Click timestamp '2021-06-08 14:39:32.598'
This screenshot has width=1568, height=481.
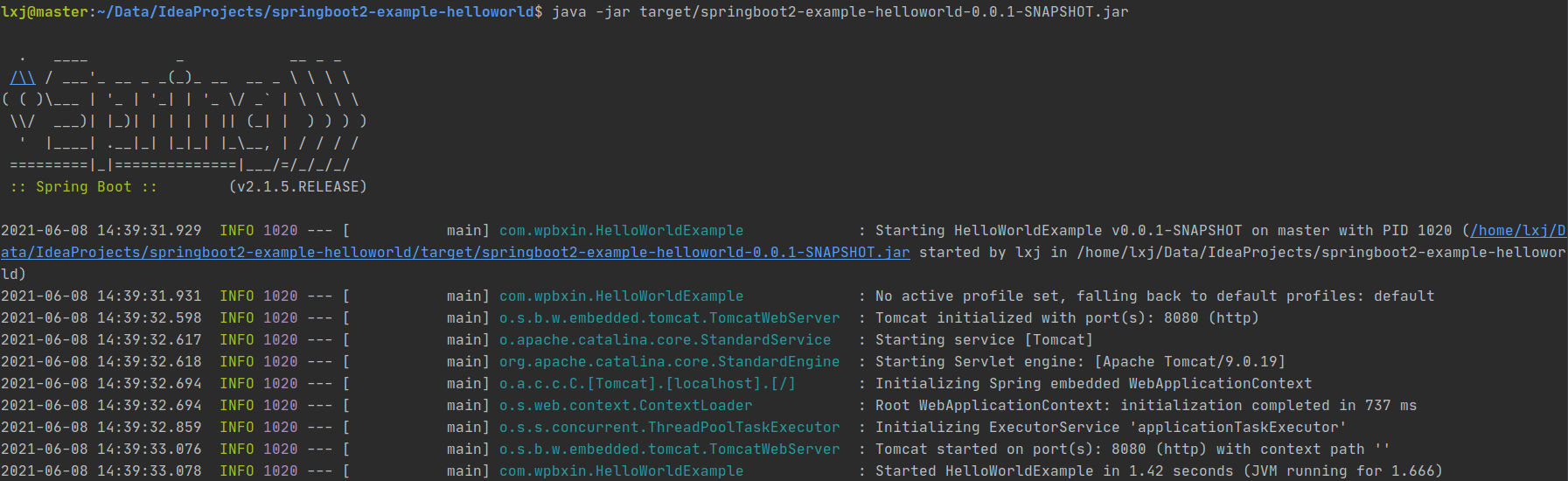point(101,318)
